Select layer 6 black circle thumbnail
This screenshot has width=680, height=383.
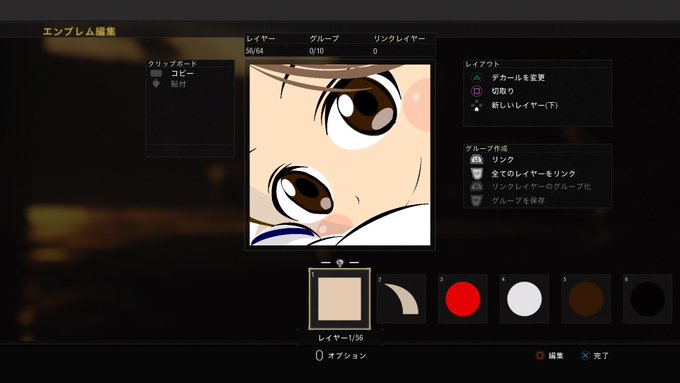pyautogui.click(x=647, y=299)
